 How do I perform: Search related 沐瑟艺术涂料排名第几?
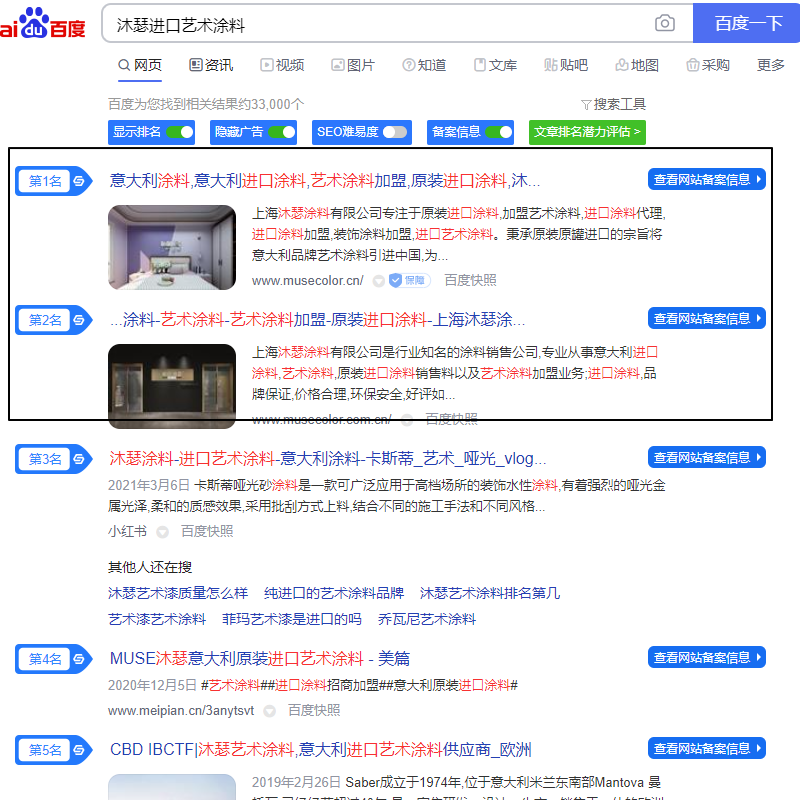tap(490, 593)
